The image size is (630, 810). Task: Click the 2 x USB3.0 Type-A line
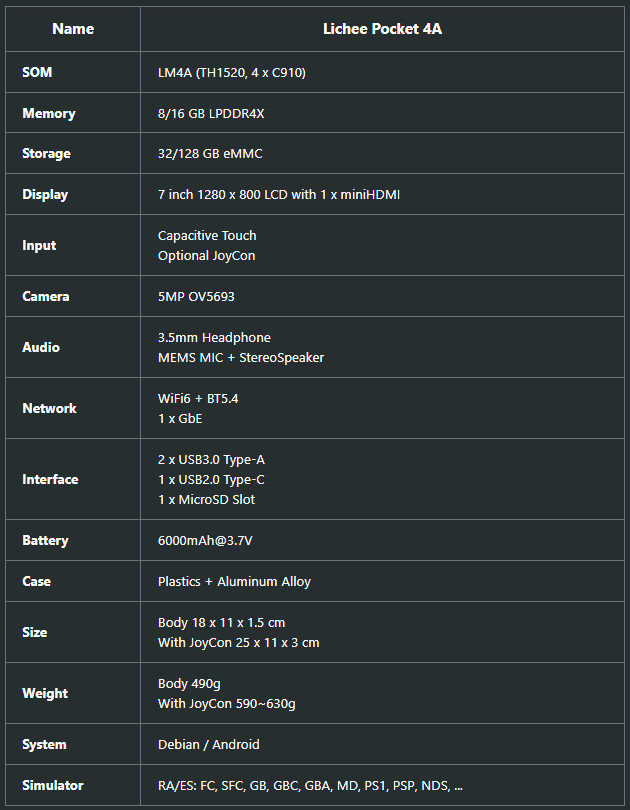click(211, 459)
